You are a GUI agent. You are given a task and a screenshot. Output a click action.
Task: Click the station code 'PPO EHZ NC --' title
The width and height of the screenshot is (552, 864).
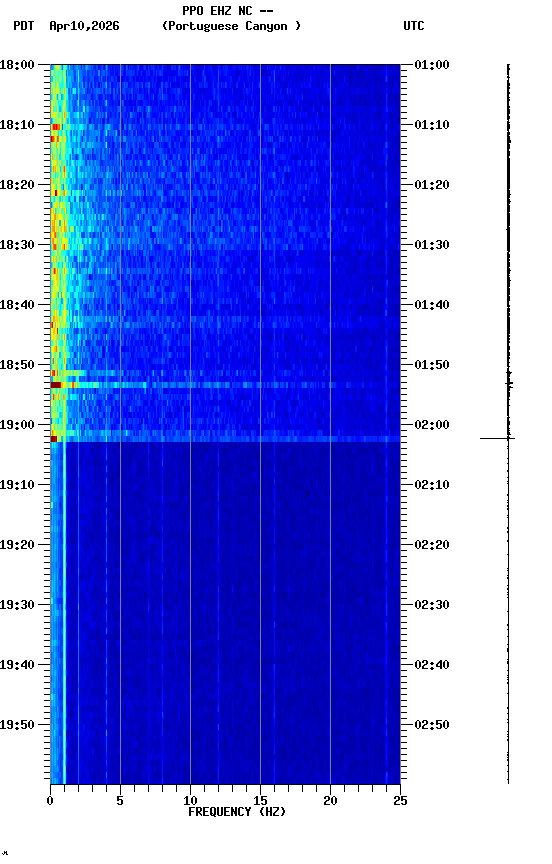pos(228,11)
